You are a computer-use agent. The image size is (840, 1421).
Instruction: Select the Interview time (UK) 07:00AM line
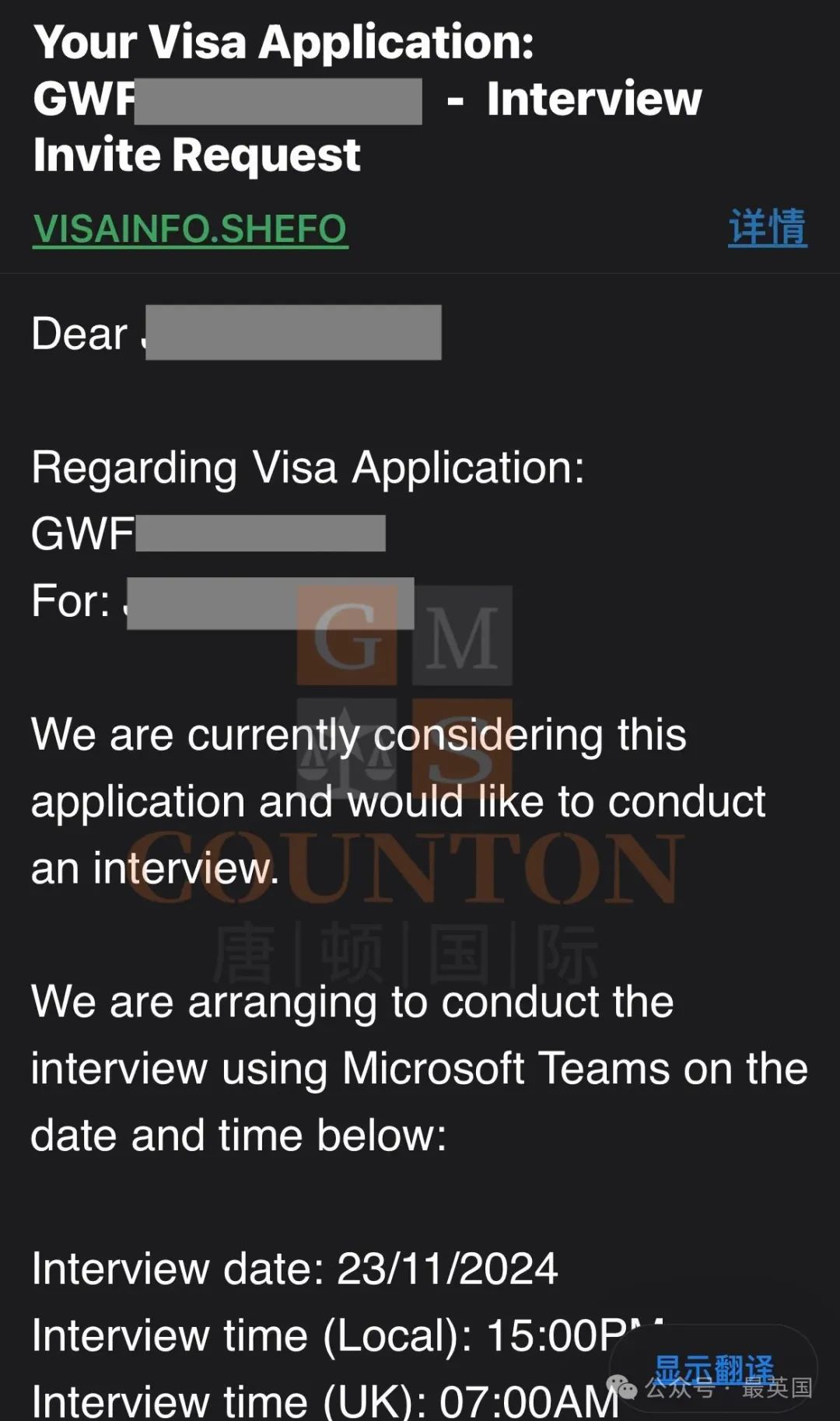coord(325,1400)
